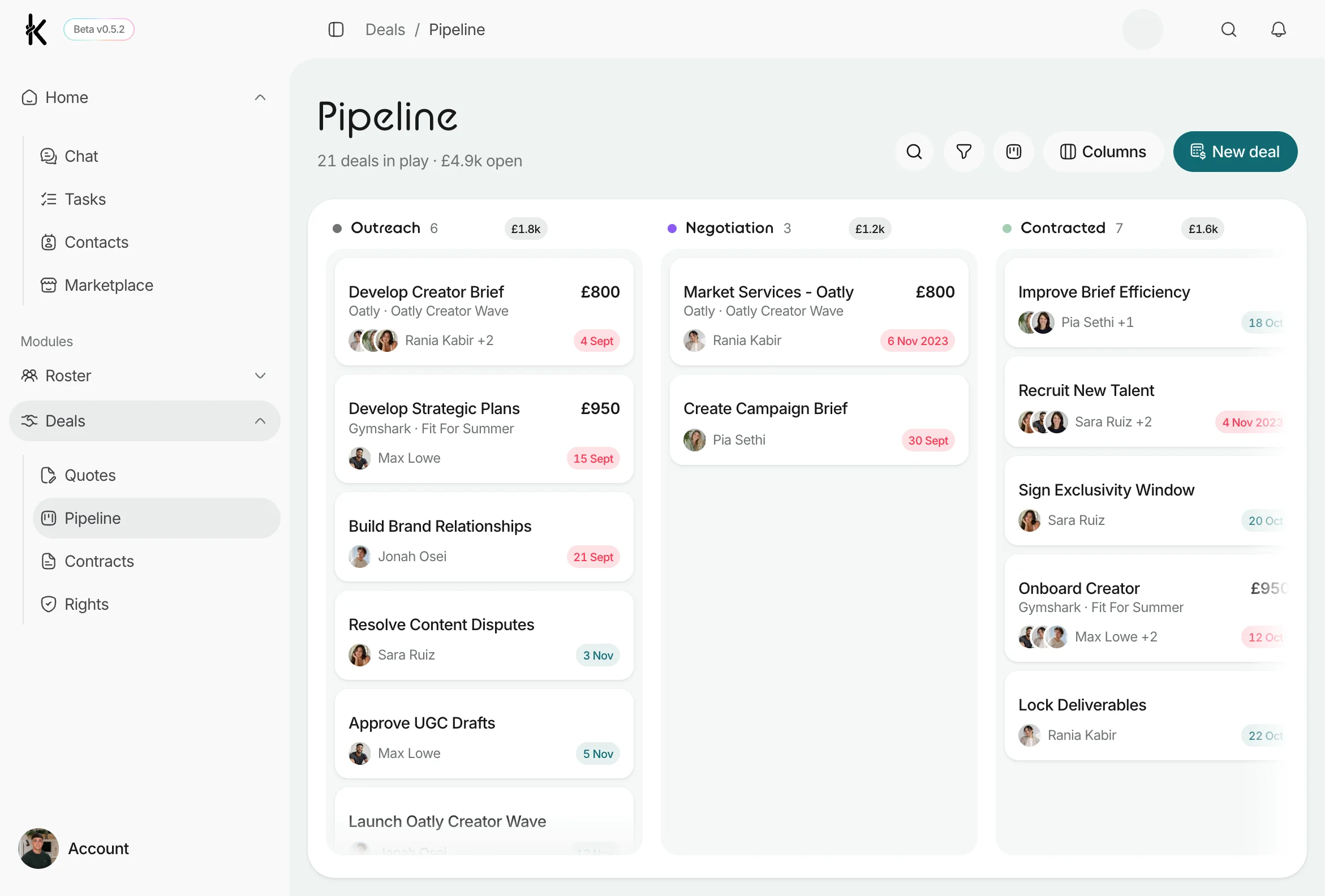Open Improve Brief Efficiency card
1325x896 pixels.
tap(1146, 303)
